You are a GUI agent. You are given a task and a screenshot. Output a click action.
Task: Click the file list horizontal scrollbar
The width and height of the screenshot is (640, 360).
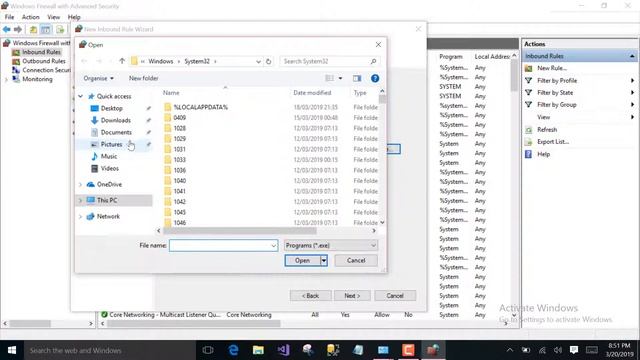(240, 231)
